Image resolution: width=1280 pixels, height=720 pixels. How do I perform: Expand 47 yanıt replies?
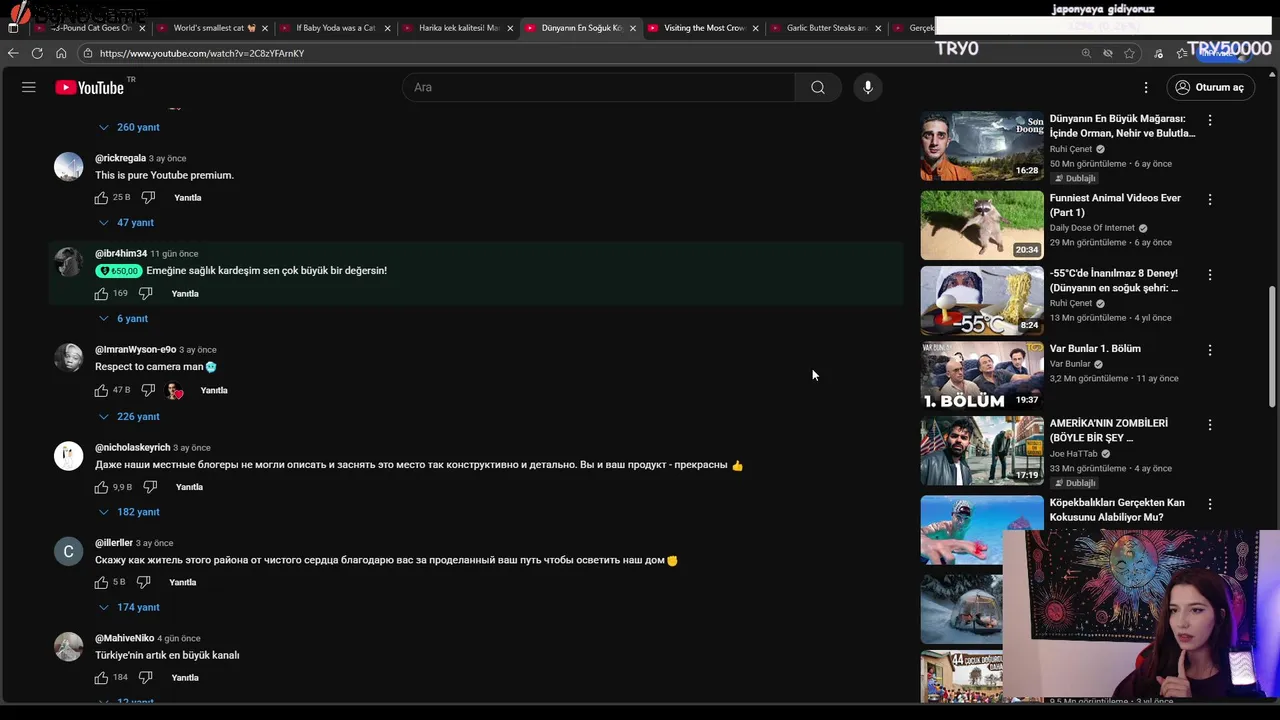tap(126, 222)
